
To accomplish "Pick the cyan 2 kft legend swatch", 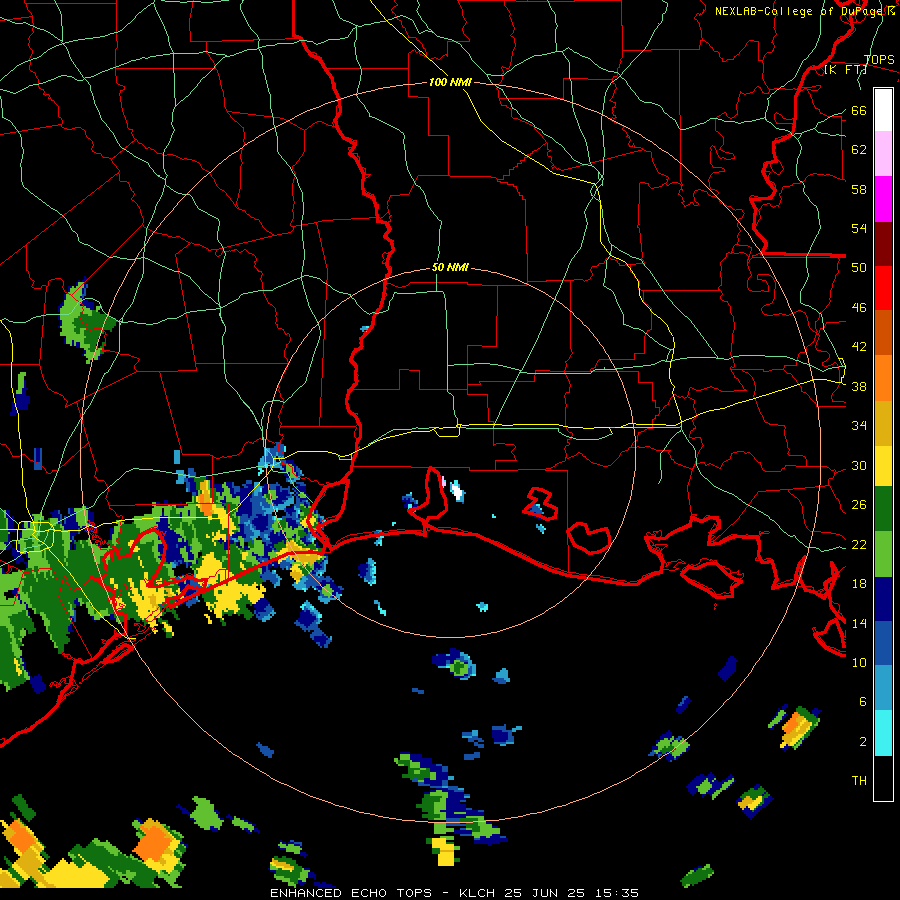I will [x=883, y=733].
